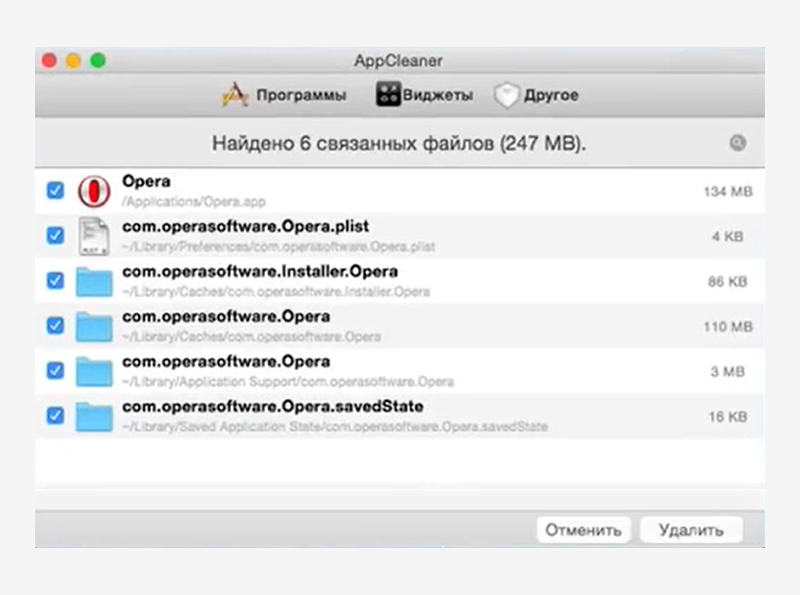The height and width of the screenshot is (595, 800).
Task: Click the Другое shield icon
Action: (506, 95)
